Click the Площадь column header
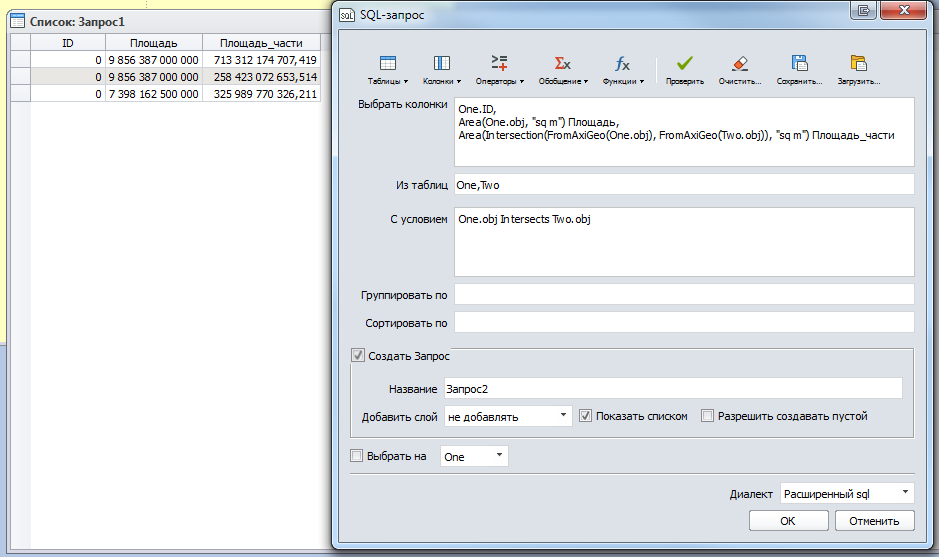The width and height of the screenshot is (939, 557). pos(154,43)
